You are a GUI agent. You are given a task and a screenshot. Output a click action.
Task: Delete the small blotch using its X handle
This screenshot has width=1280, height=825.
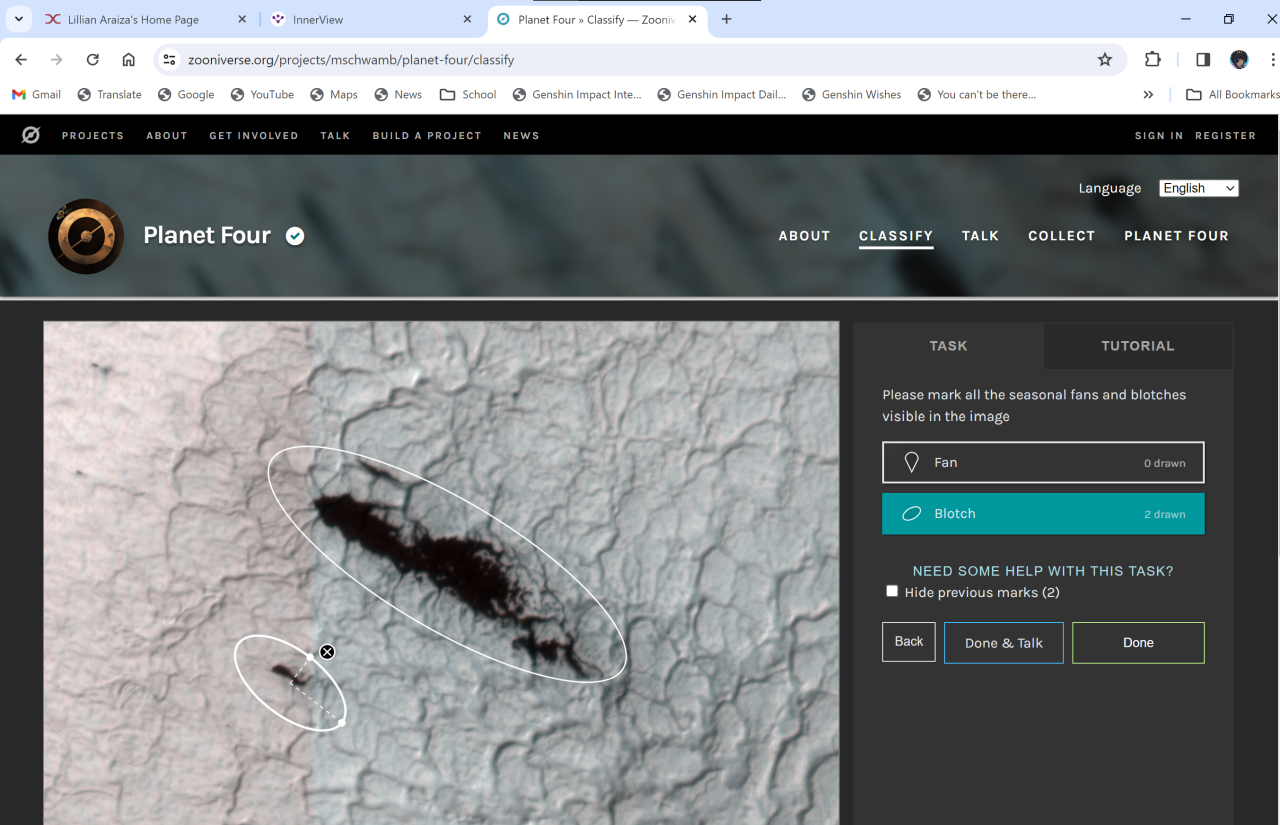327,652
